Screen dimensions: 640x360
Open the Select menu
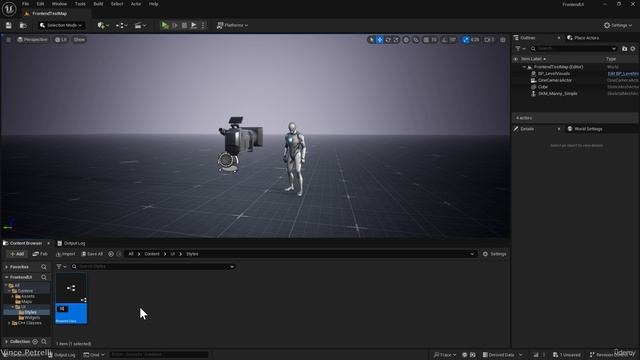[x=117, y=4]
